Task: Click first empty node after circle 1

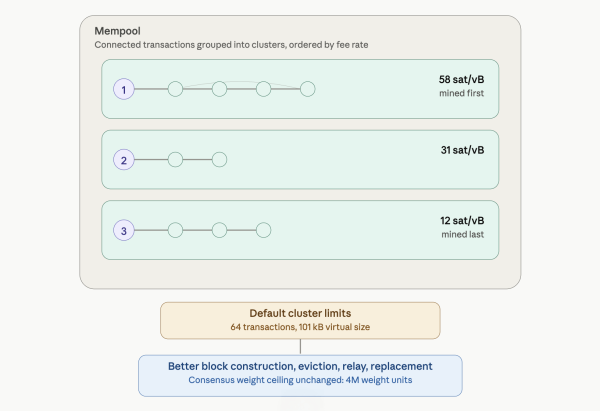Action: coord(176,89)
